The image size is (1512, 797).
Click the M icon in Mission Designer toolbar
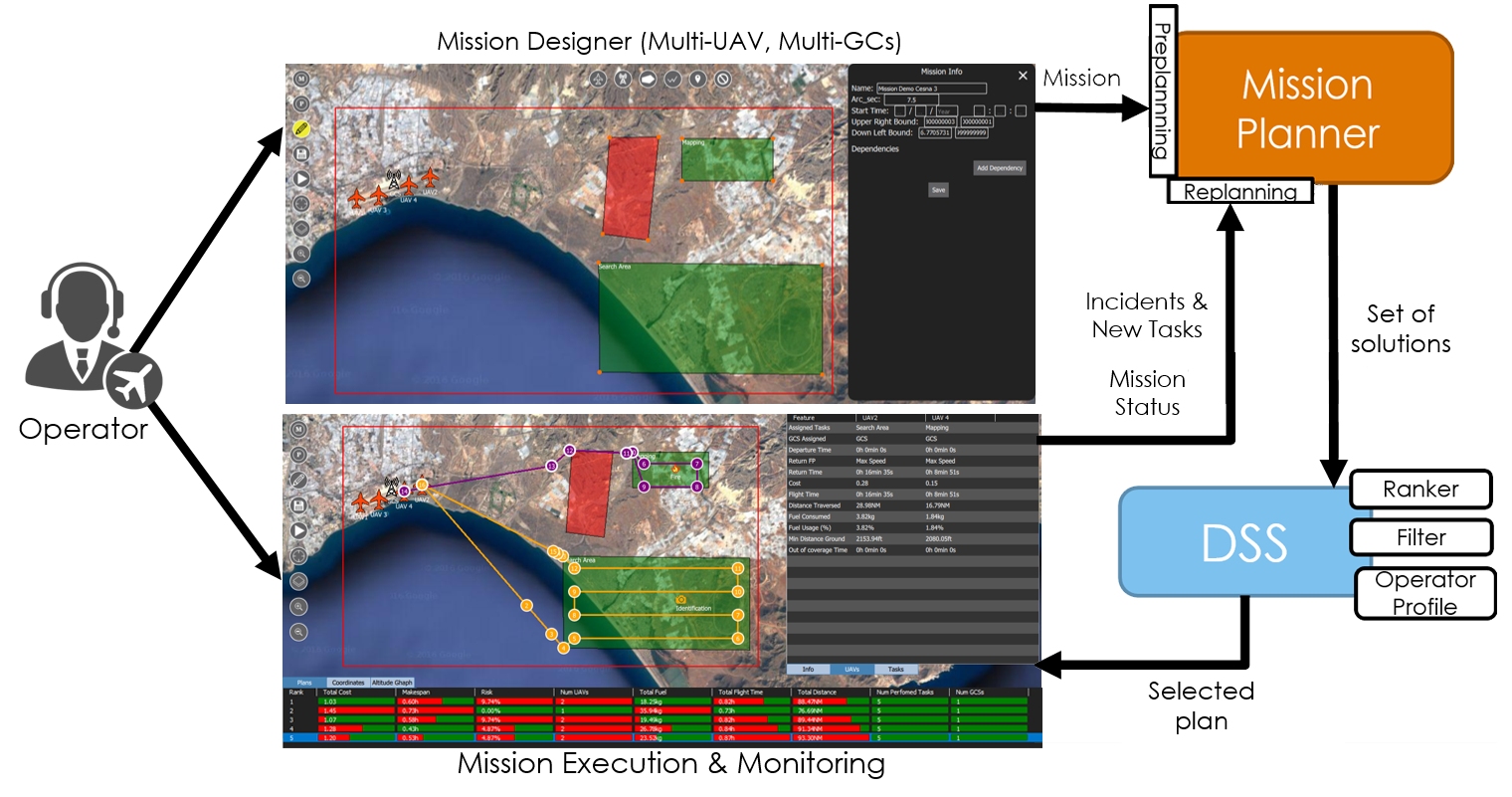point(301,80)
